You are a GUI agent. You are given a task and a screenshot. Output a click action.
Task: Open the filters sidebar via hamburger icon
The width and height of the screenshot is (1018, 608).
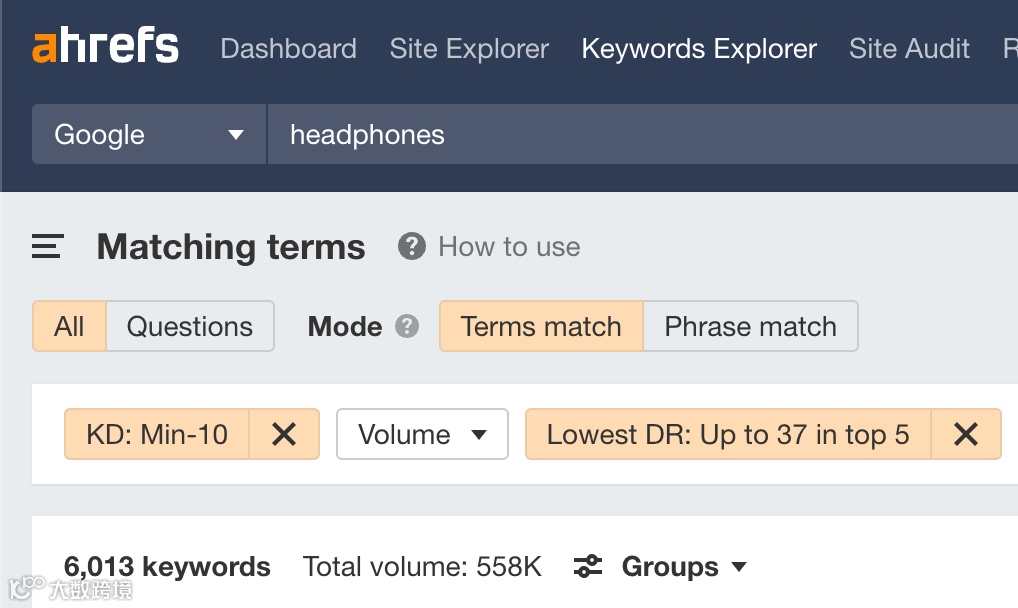(46, 246)
